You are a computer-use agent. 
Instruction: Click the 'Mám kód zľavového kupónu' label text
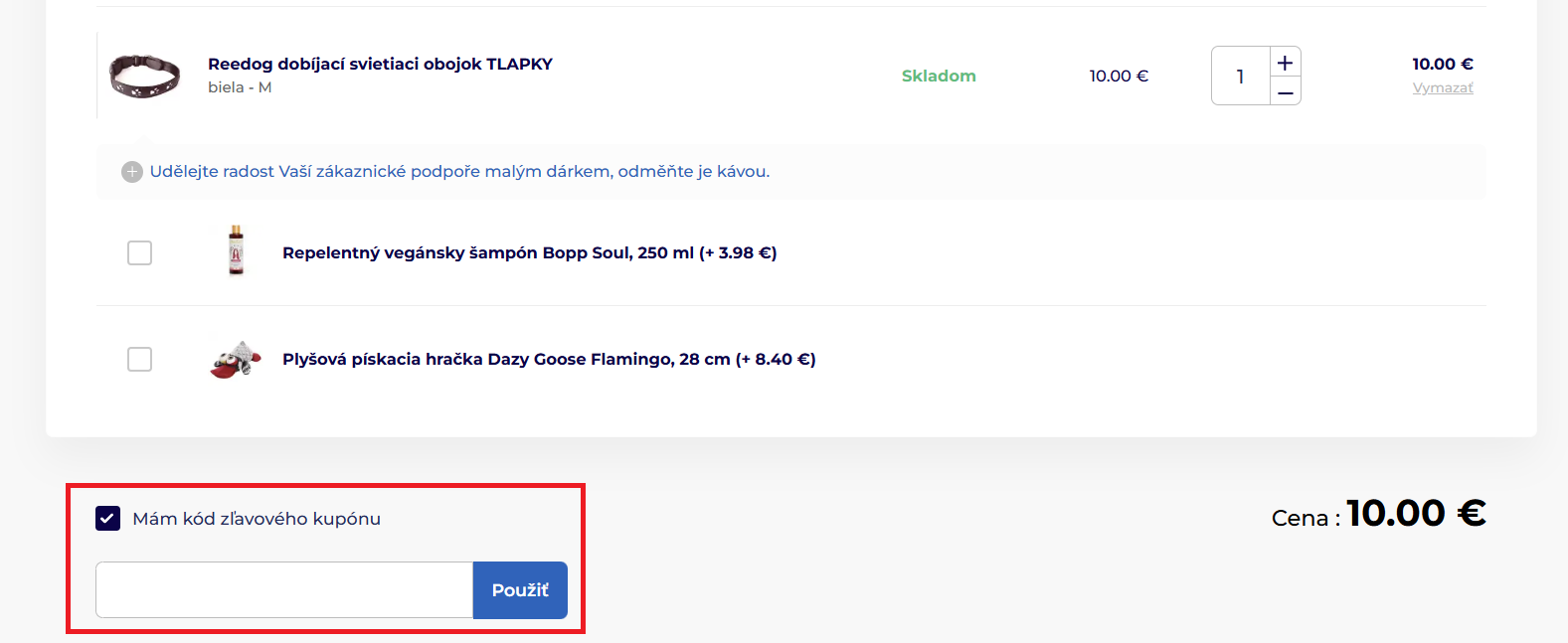coord(257,519)
